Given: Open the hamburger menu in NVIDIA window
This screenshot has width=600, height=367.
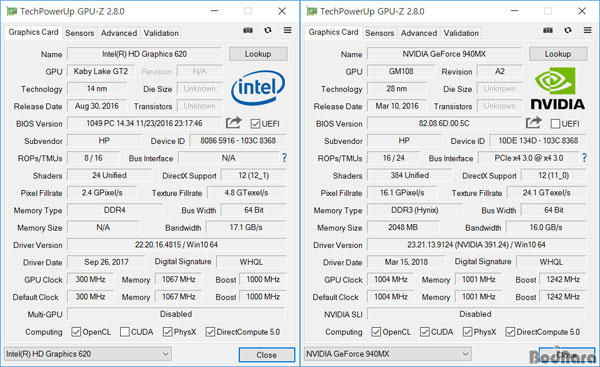Looking at the screenshot, I should (587, 30).
